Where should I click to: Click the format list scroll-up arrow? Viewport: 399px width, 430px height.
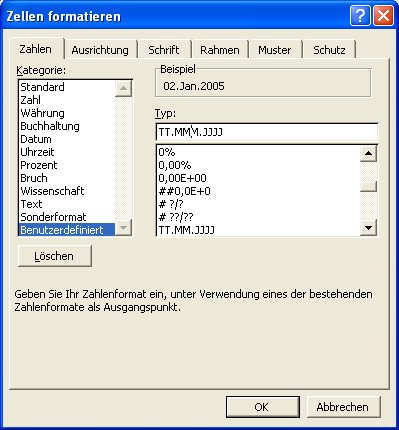369,153
